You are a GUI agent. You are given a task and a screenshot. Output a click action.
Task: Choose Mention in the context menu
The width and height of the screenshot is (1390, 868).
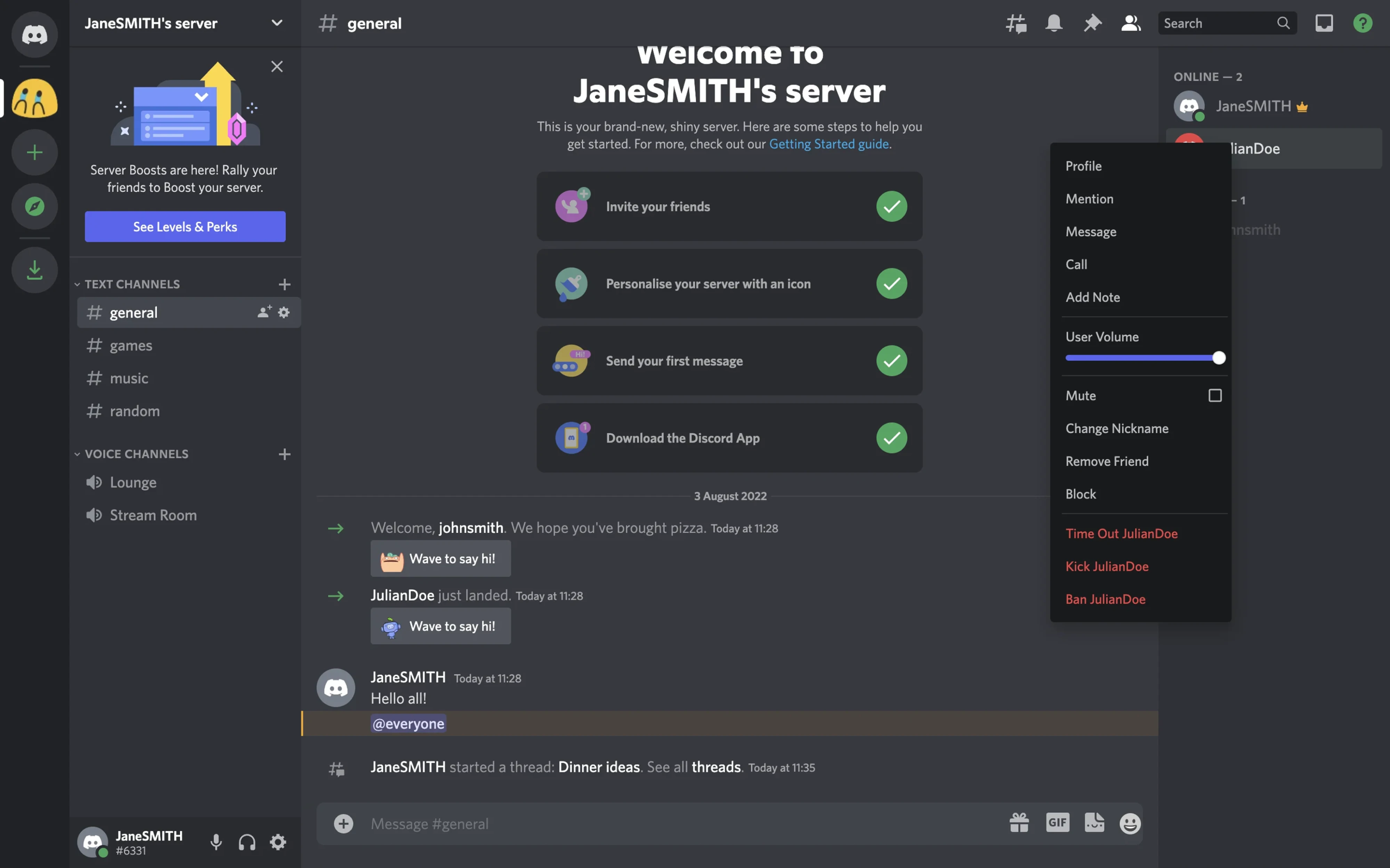[x=1141, y=199]
